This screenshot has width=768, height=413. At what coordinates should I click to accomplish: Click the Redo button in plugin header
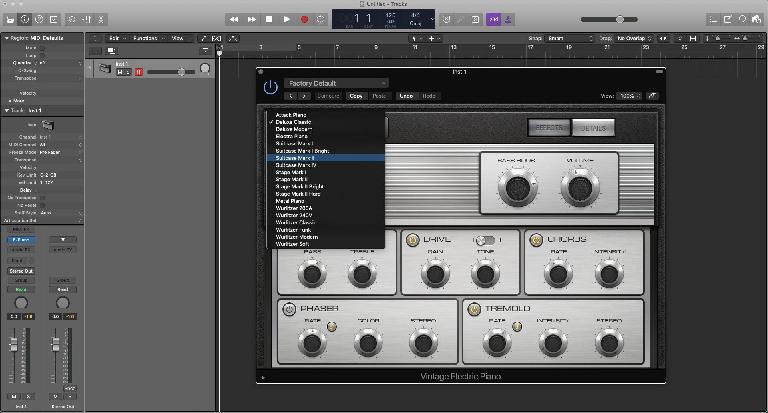pos(429,96)
